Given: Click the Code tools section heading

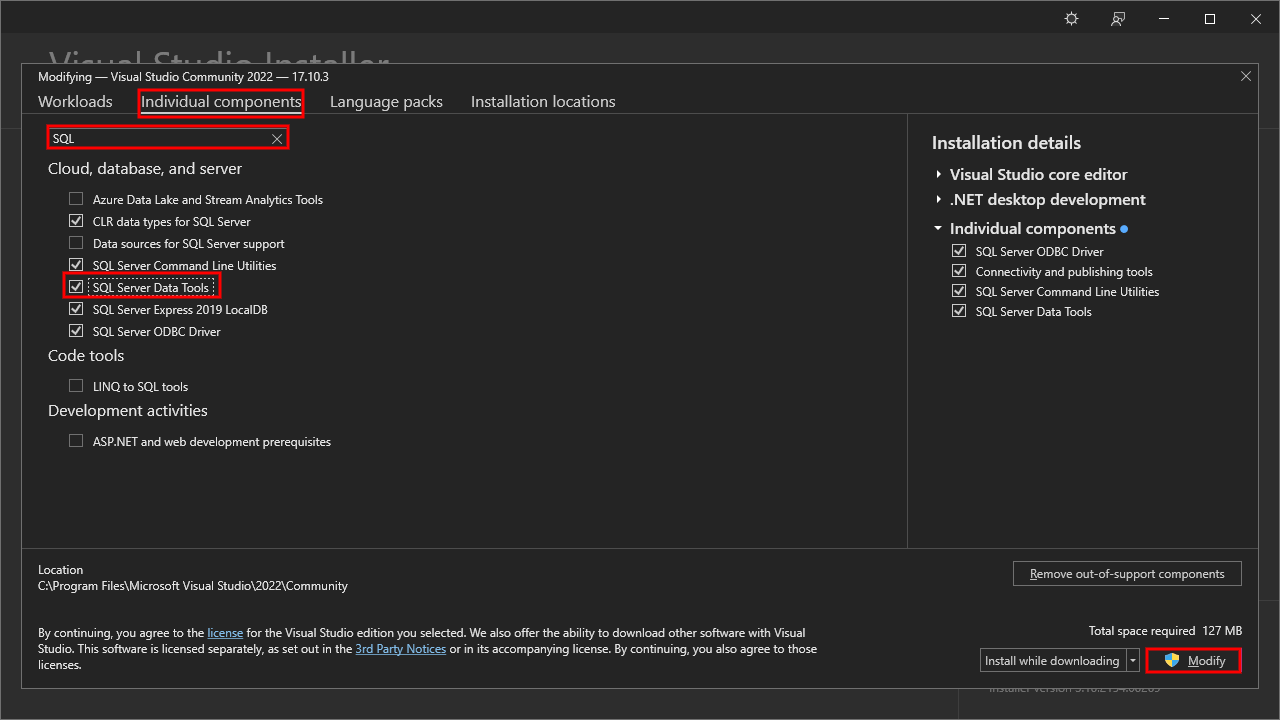Looking at the screenshot, I should point(86,356).
